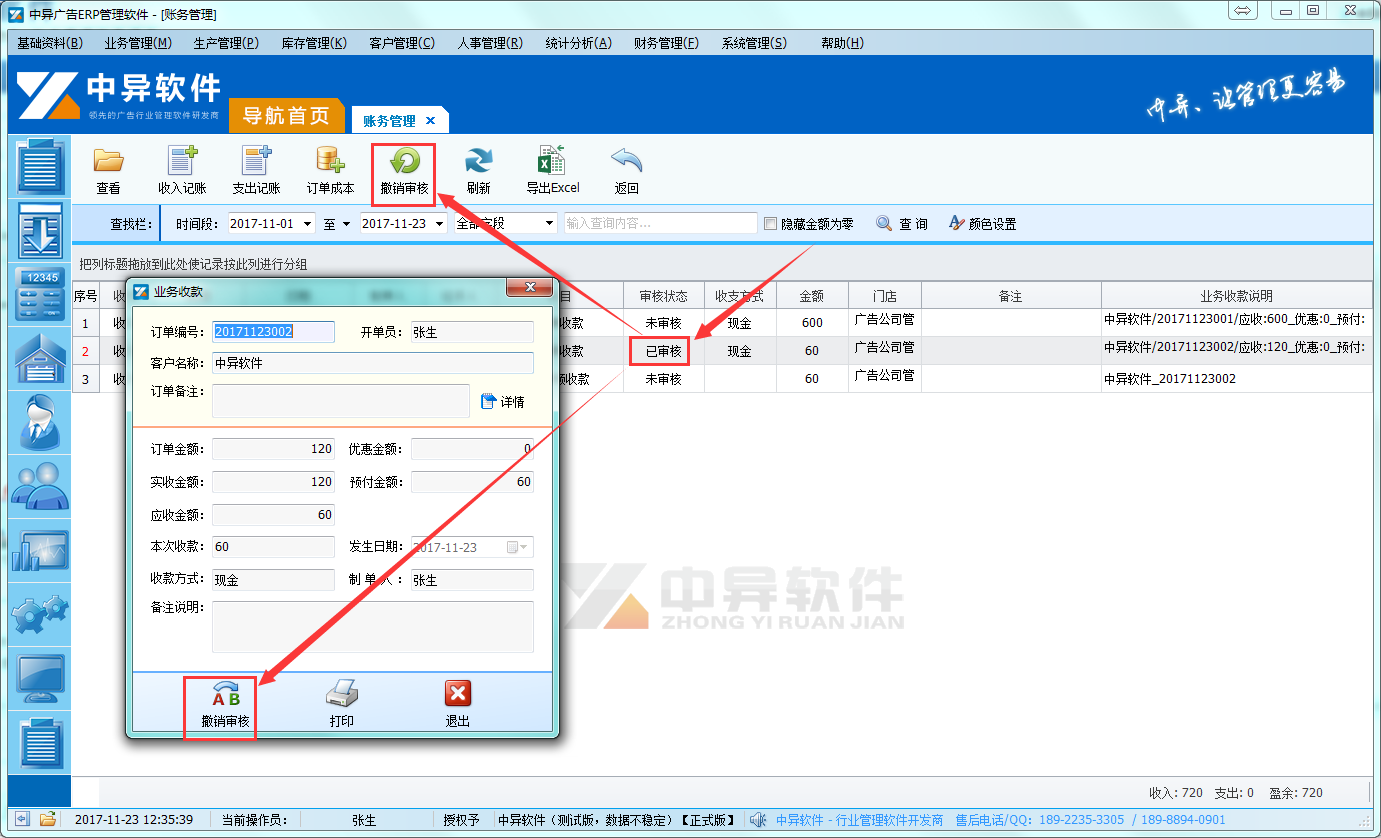Click the speaker icon in status bar
Viewport: 1381px width, 838px height.
pos(758,820)
